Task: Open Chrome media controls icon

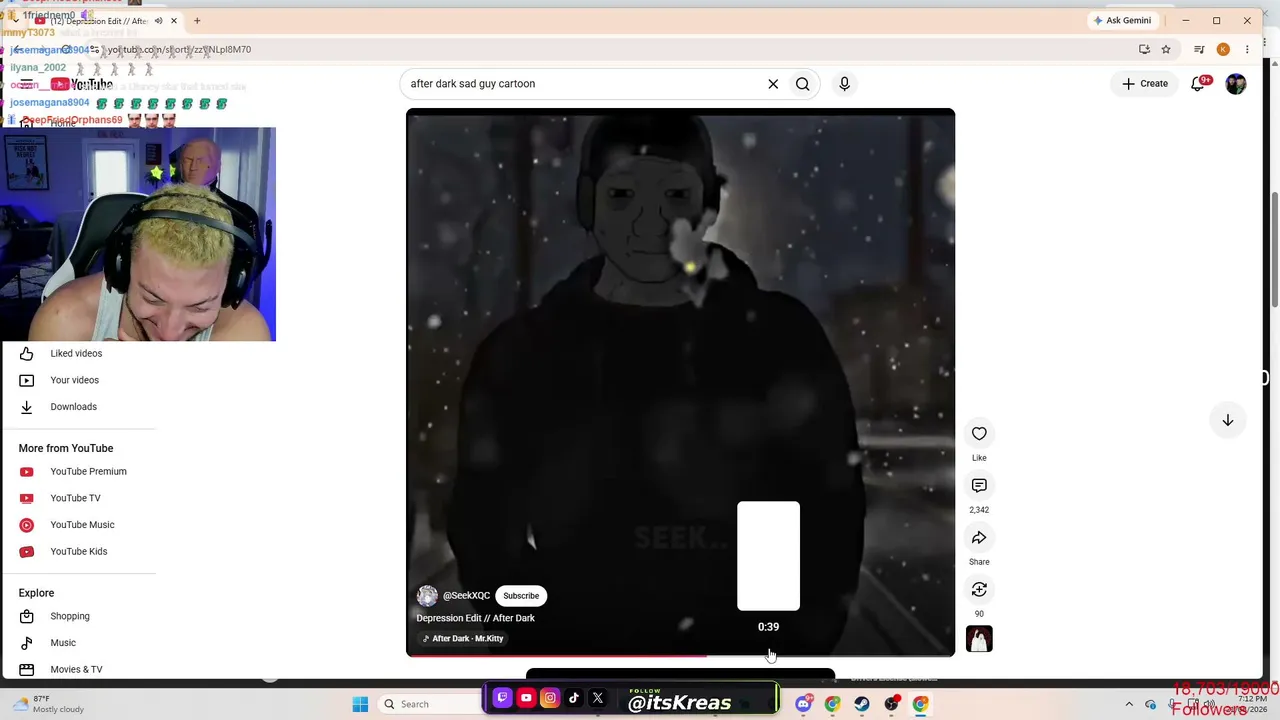Action: pos(1199,50)
